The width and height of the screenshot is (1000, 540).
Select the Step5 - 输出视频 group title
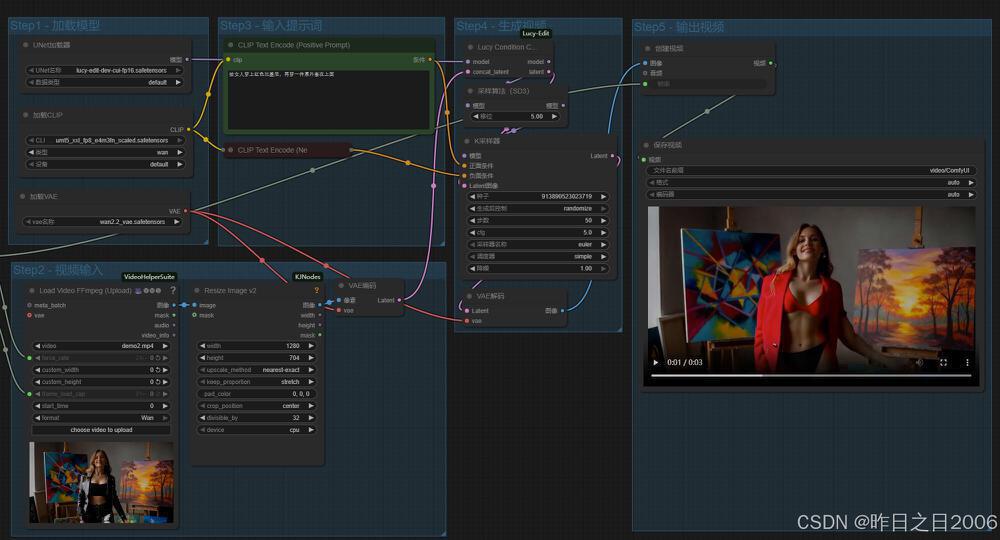pos(679,27)
